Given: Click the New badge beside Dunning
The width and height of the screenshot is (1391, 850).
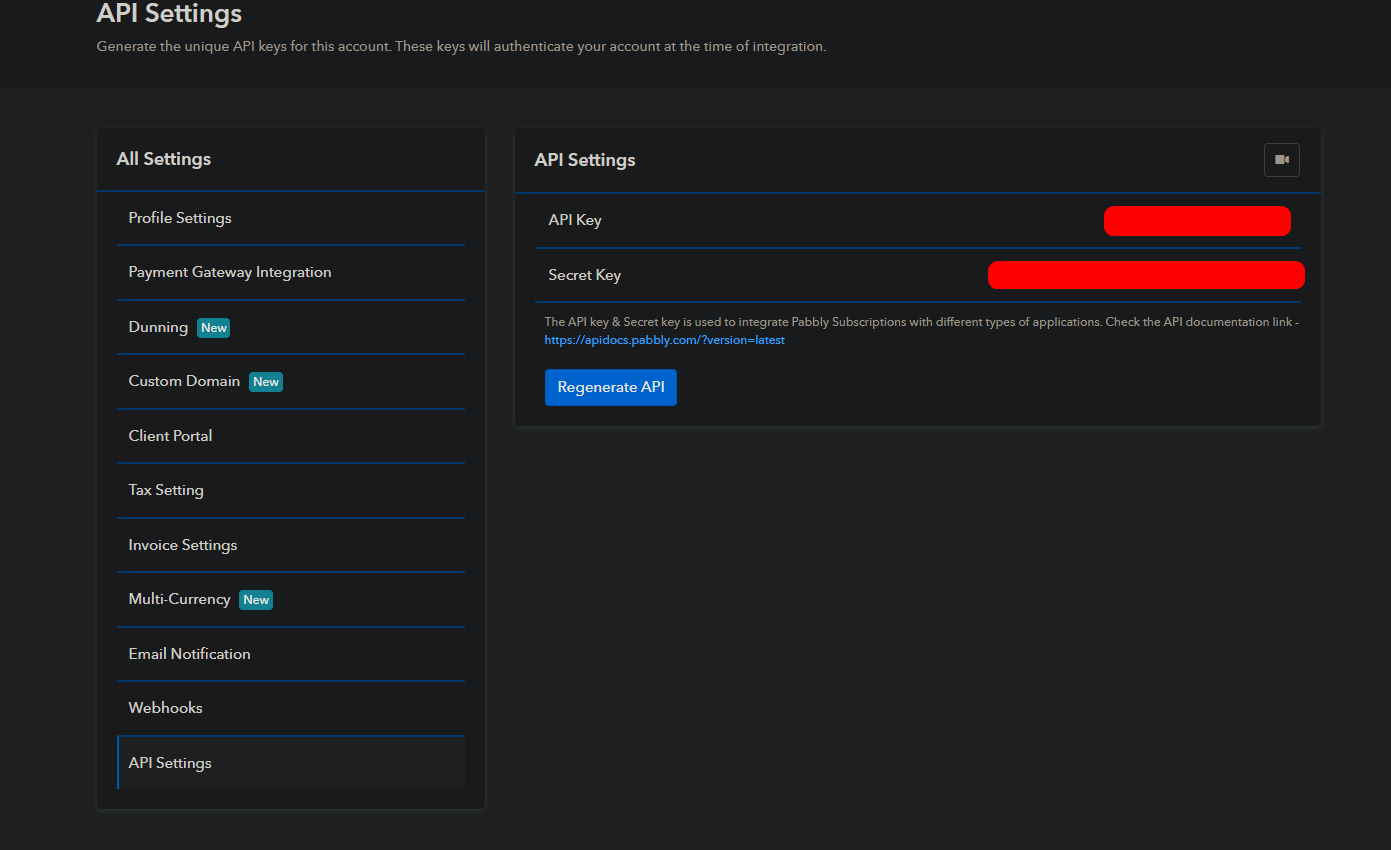Looking at the screenshot, I should tap(213, 328).
